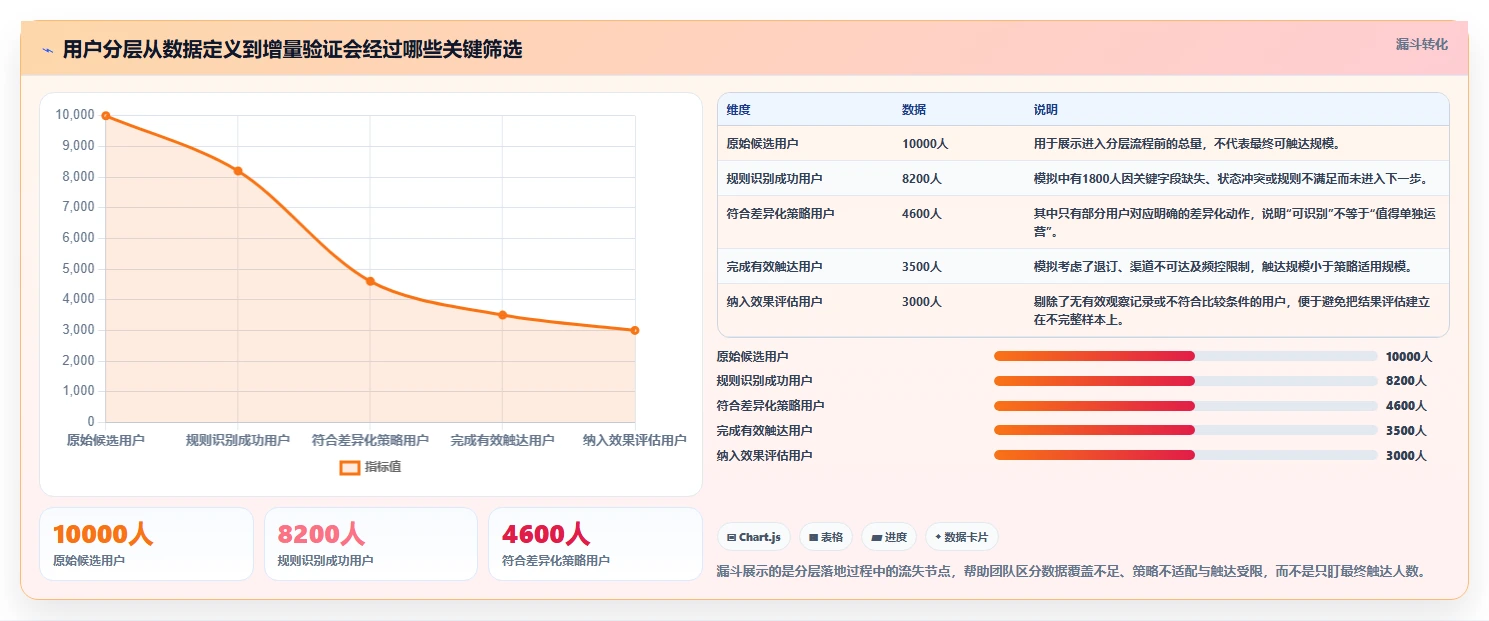Click the 完成有效触达用户 x-axis label under the chart
Image resolution: width=1489 pixels, height=621 pixels.
(502, 440)
